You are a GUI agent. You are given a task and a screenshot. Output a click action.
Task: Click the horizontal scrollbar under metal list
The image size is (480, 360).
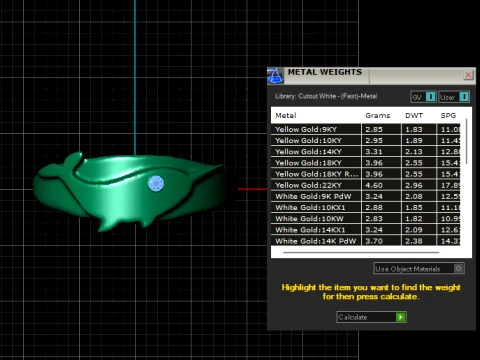tap(361, 252)
